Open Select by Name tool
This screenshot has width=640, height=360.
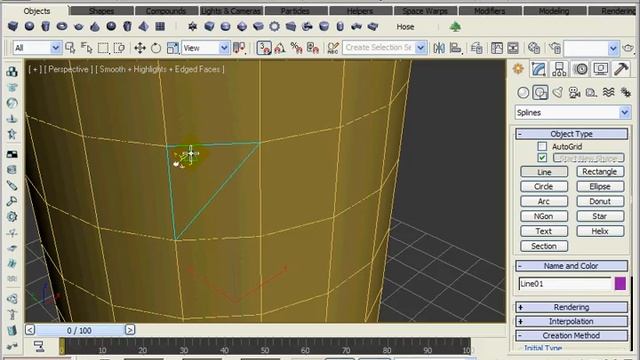pos(87,48)
